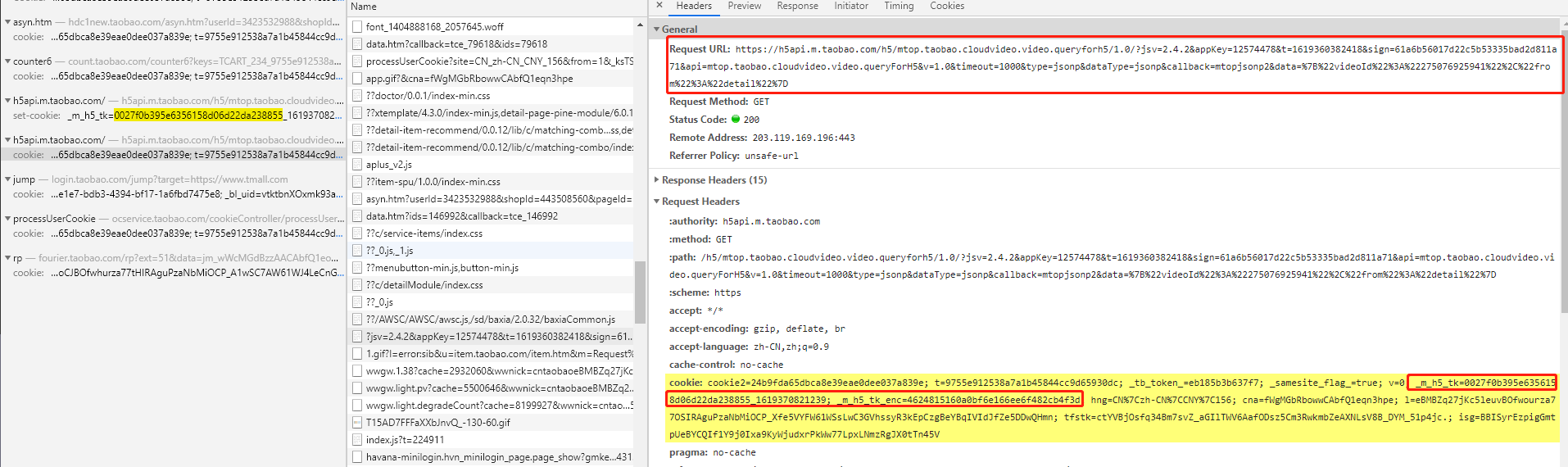Click cookie line under jump login.taobao.com
The width and height of the screenshot is (1568, 467).
(x=178, y=194)
